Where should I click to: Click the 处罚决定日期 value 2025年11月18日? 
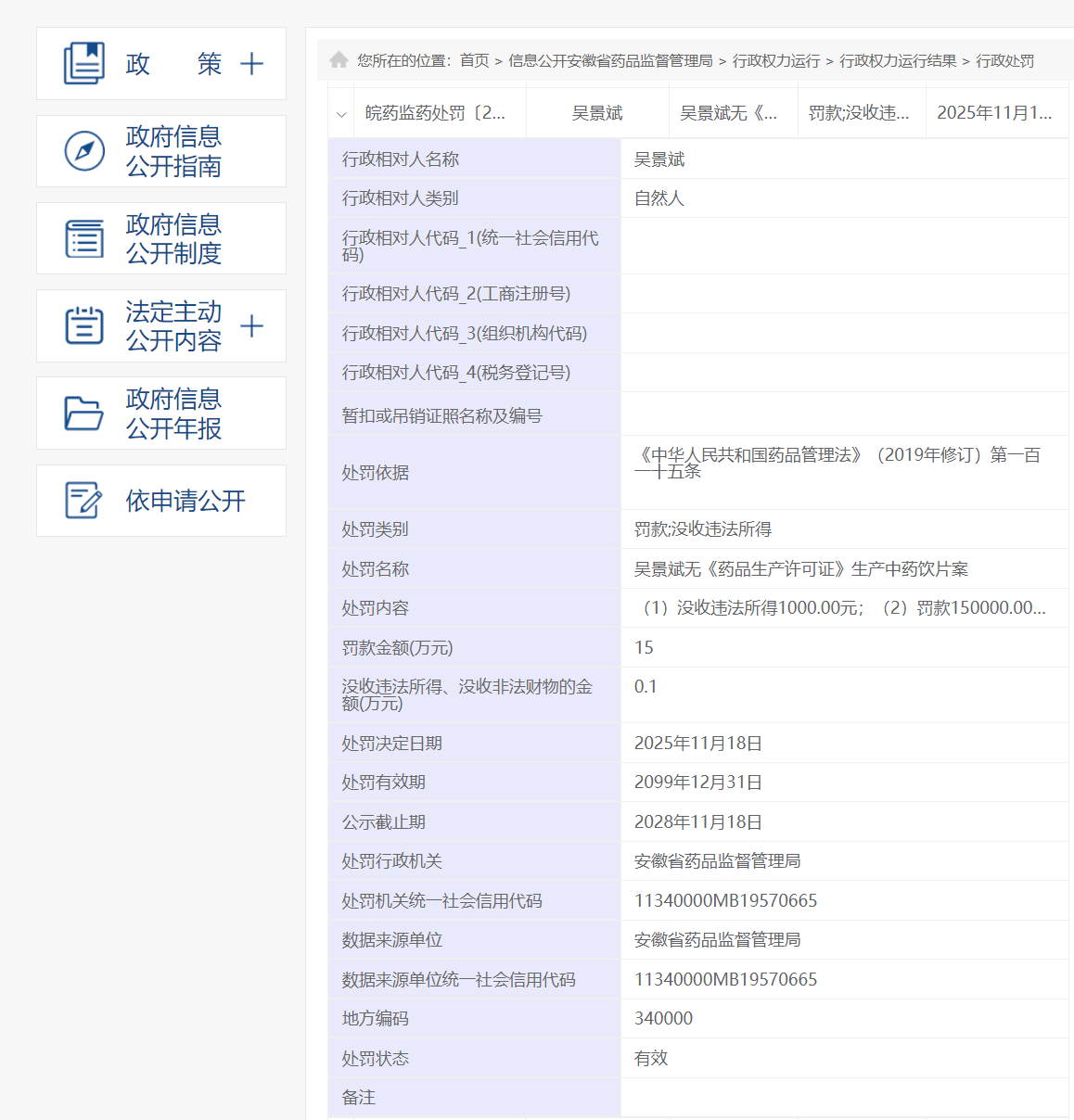point(698,744)
